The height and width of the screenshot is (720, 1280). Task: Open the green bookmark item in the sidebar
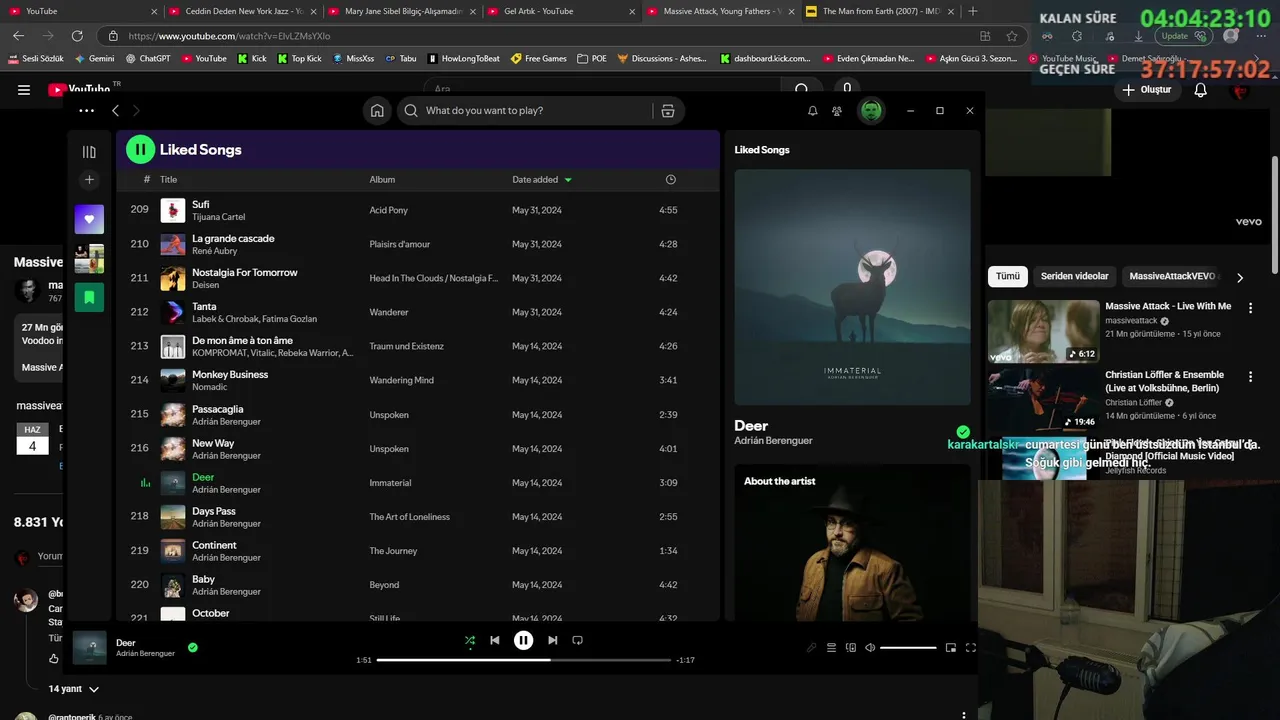pos(89,297)
